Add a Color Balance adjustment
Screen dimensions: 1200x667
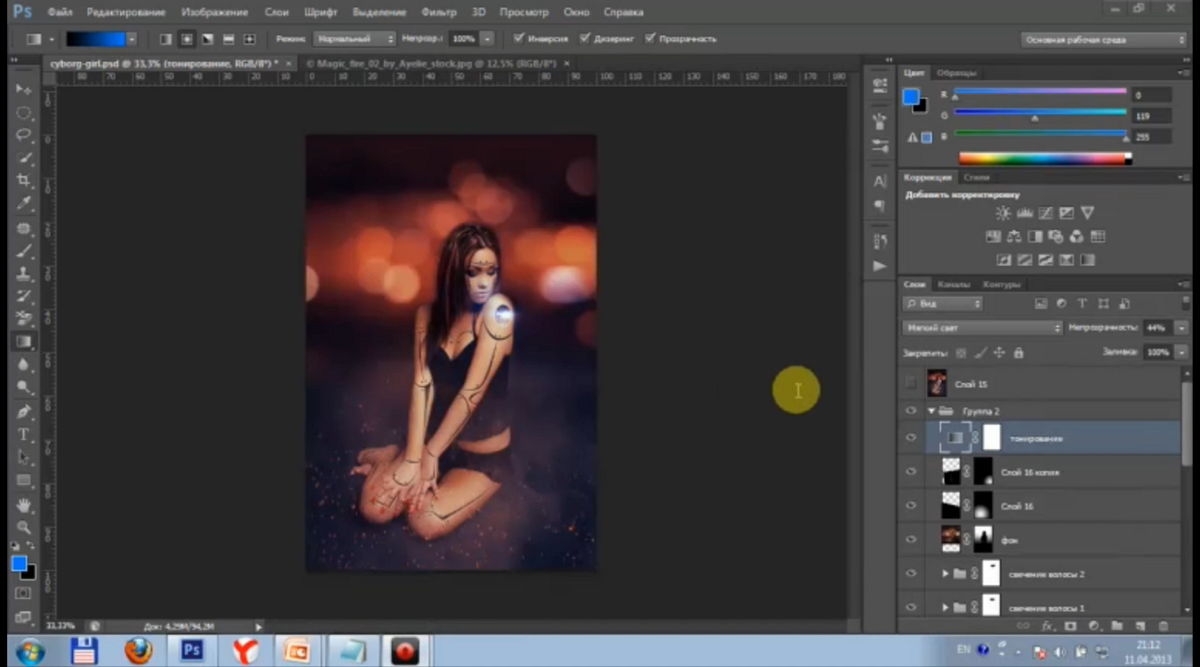pyautogui.click(x=1014, y=237)
